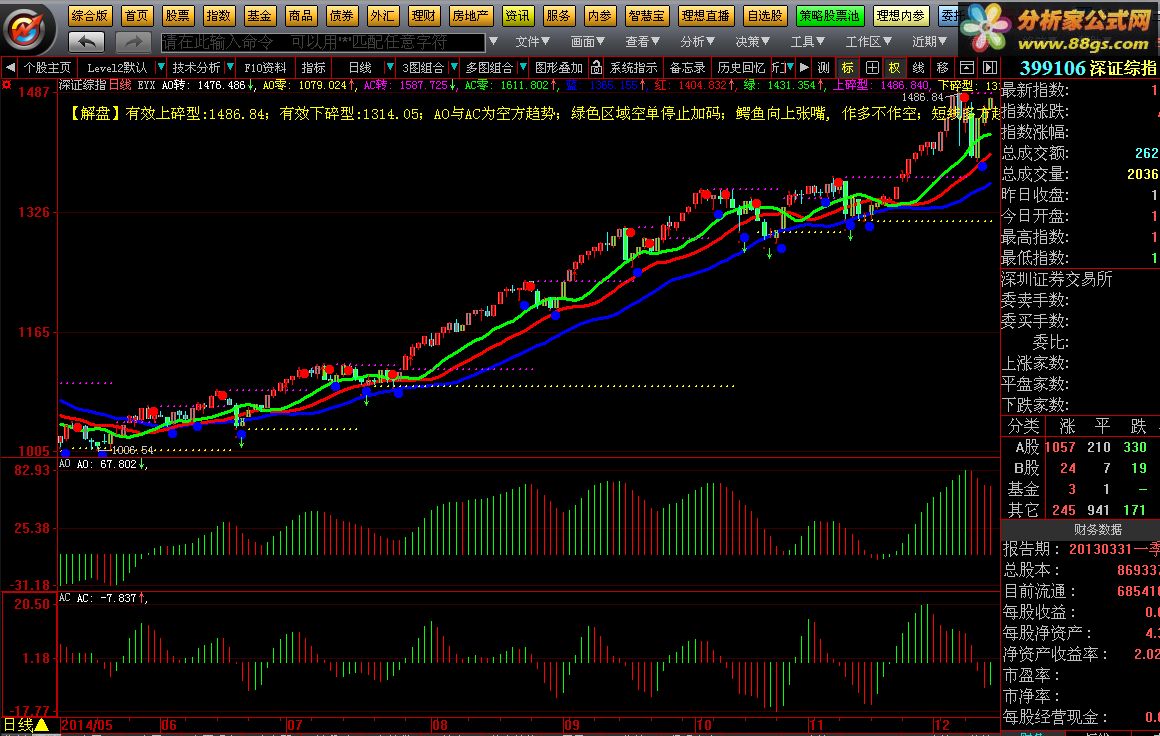Image resolution: width=1160 pixels, height=736 pixels.
Task: Click the 房地产 button
Action: tap(471, 15)
